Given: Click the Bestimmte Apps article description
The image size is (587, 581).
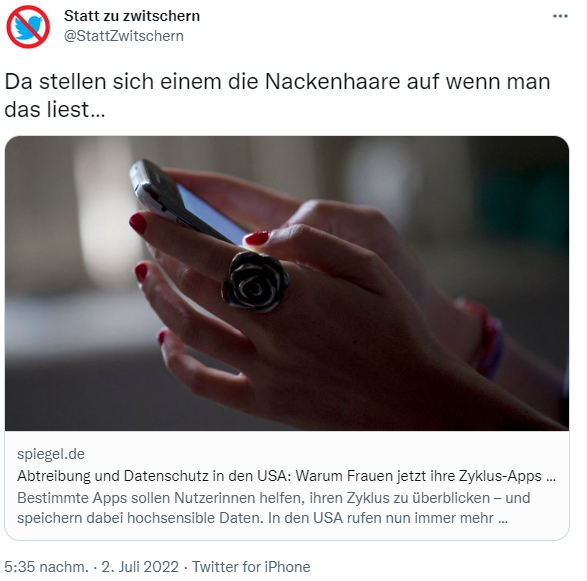Looking at the screenshot, I should click(274, 508).
